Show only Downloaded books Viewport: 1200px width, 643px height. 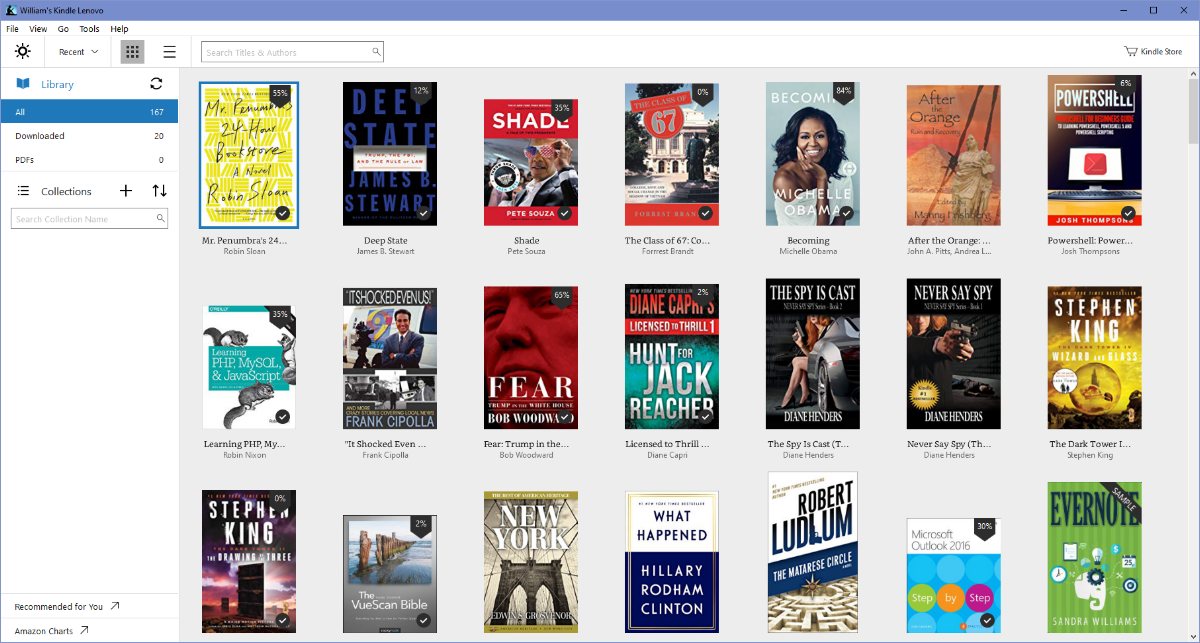coord(89,136)
